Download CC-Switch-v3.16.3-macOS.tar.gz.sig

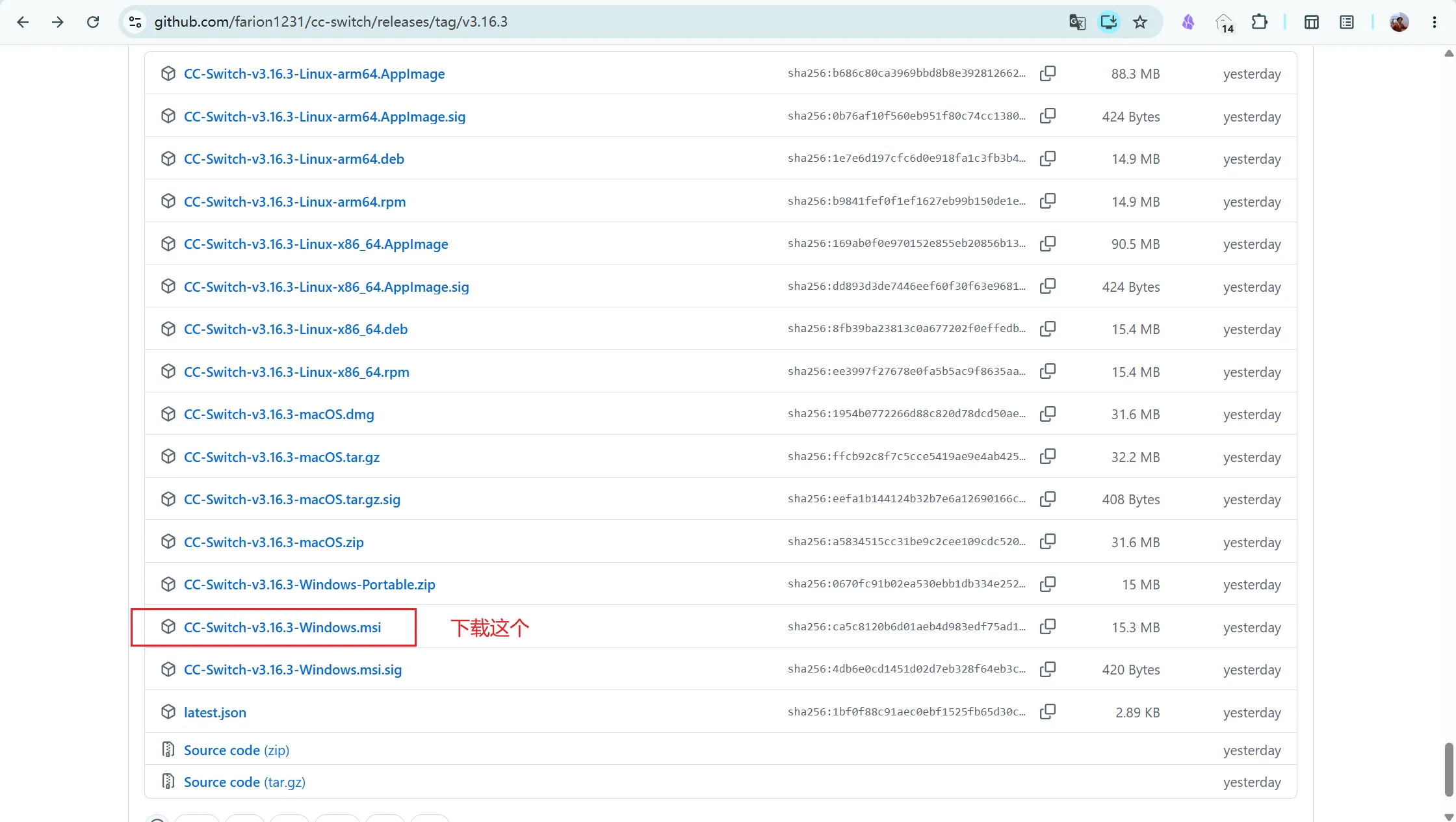click(x=292, y=500)
